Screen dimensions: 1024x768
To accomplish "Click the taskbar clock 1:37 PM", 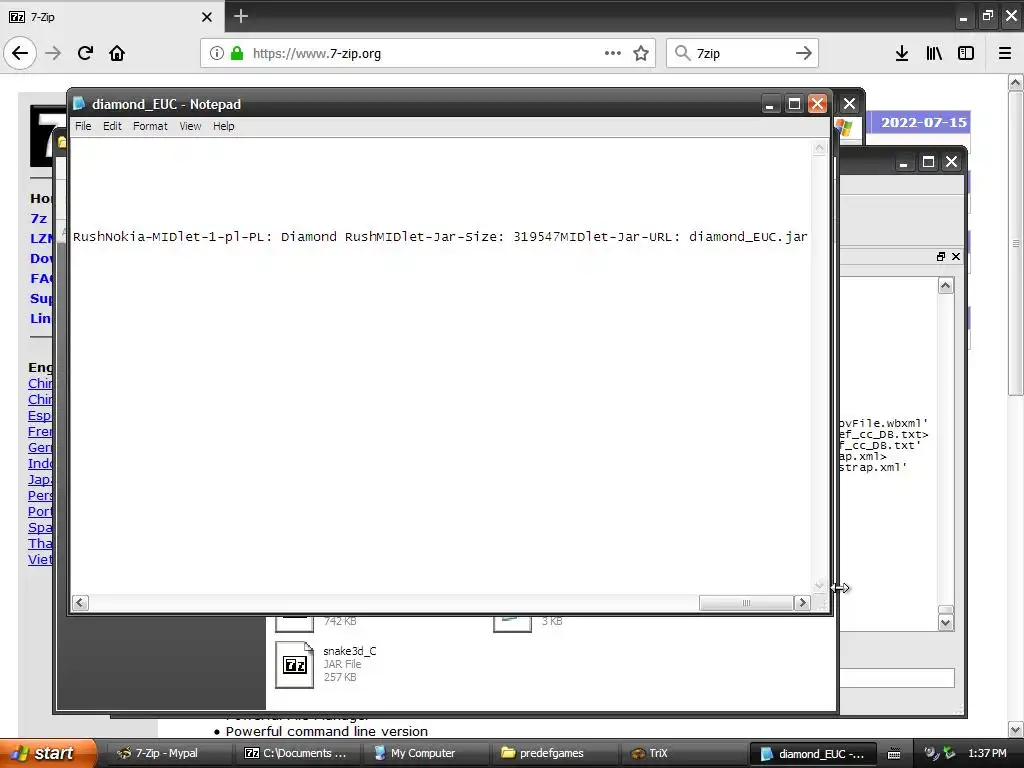I will (987, 753).
